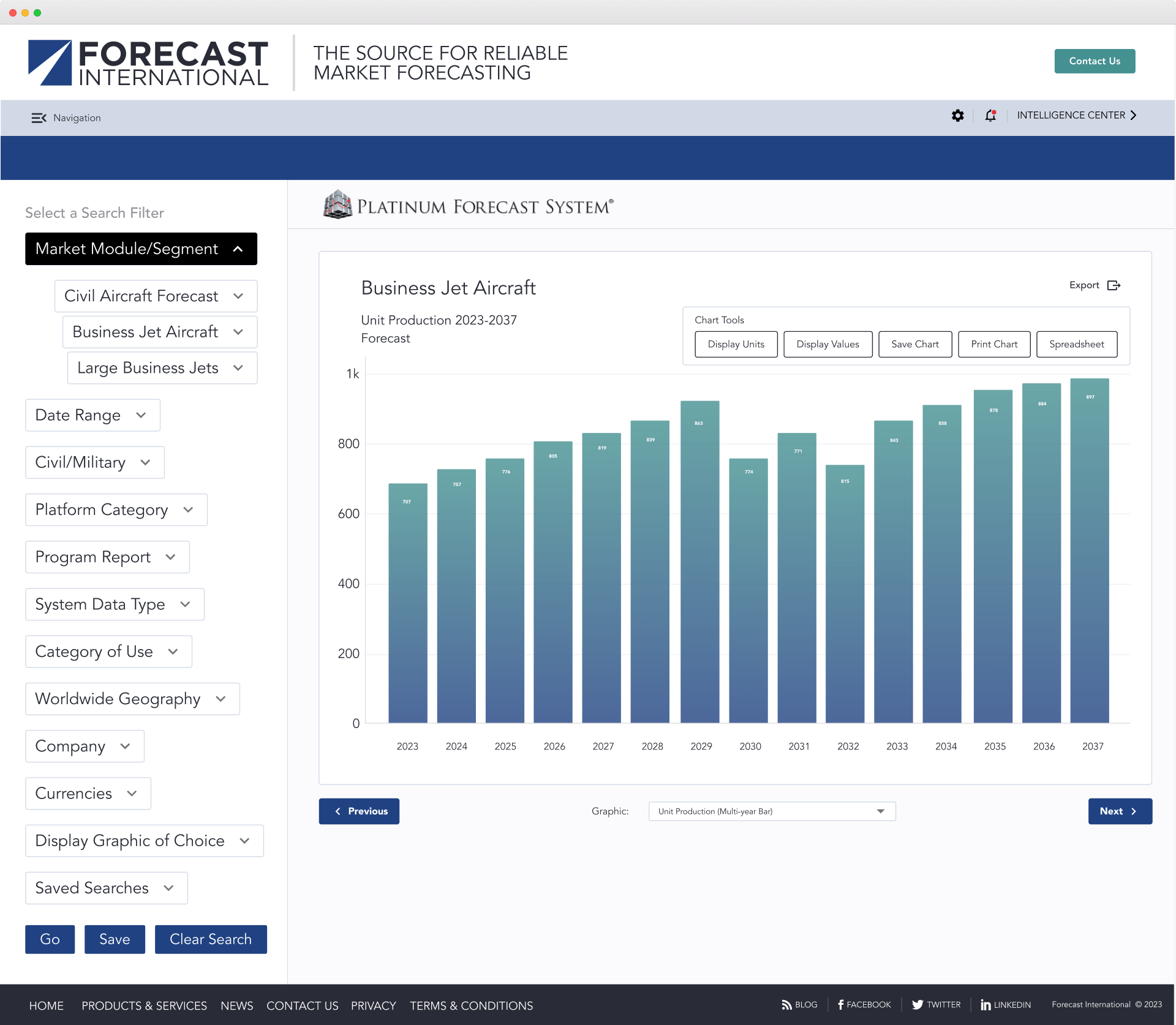Open the Facebook link

point(864,1005)
